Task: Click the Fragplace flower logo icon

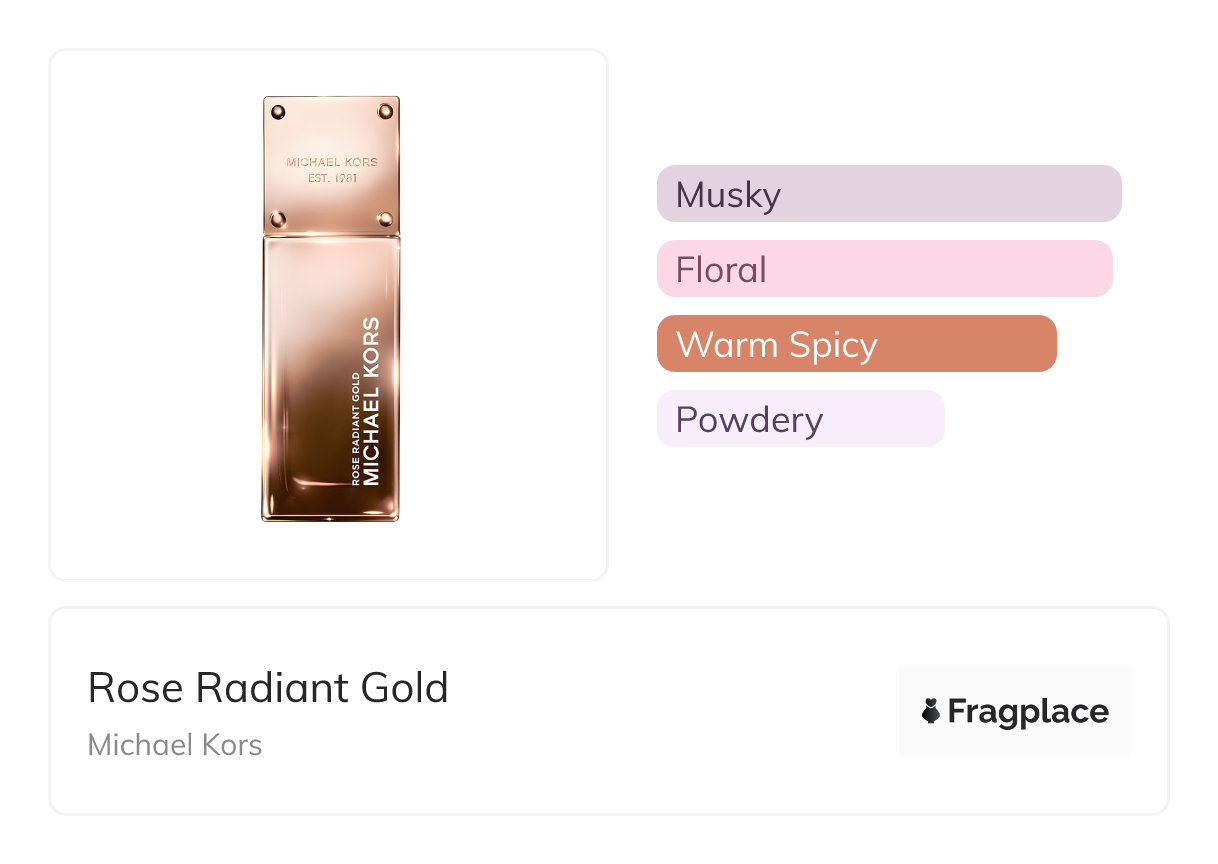Action: (931, 712)
